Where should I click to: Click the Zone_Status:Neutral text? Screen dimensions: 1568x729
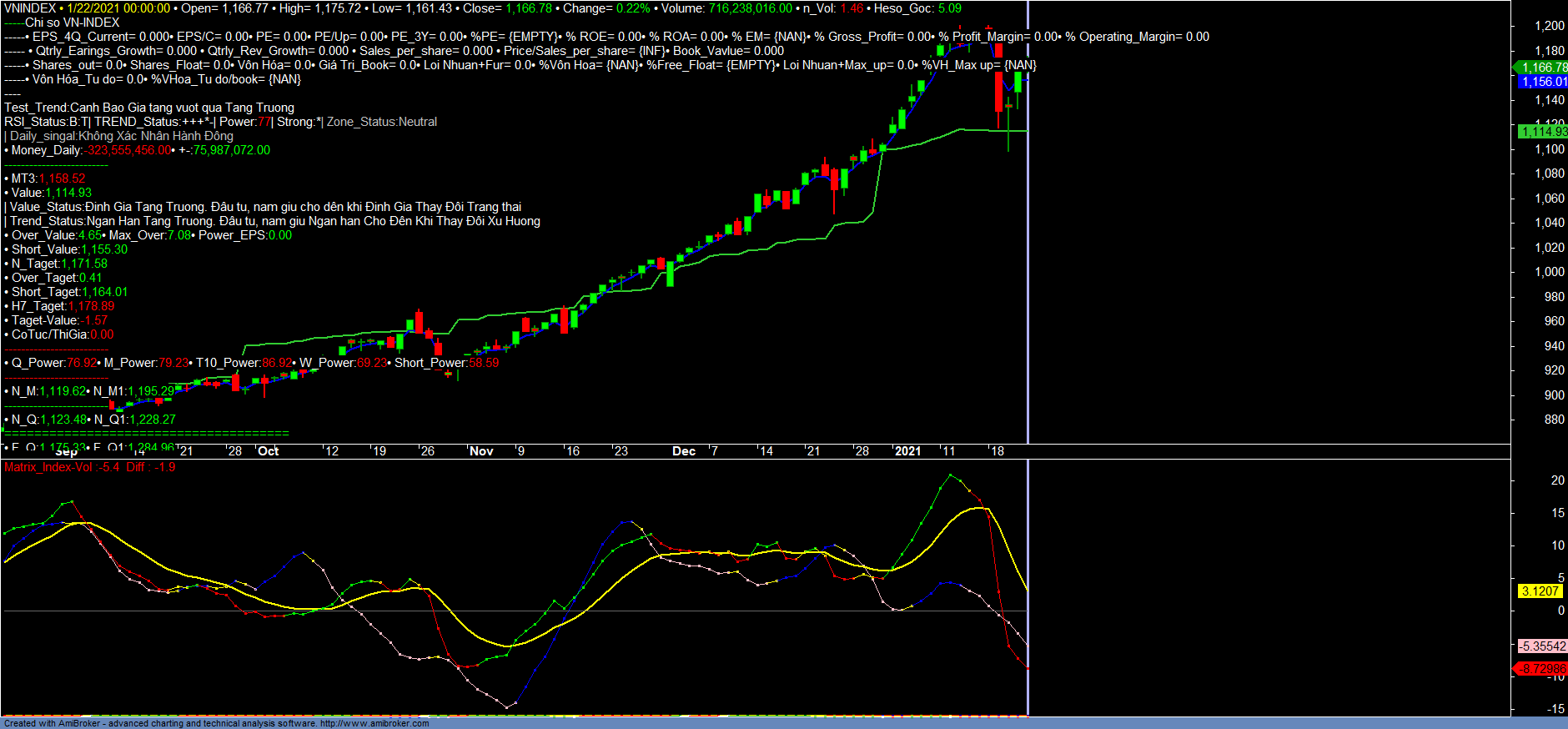(x=382, y=122)
